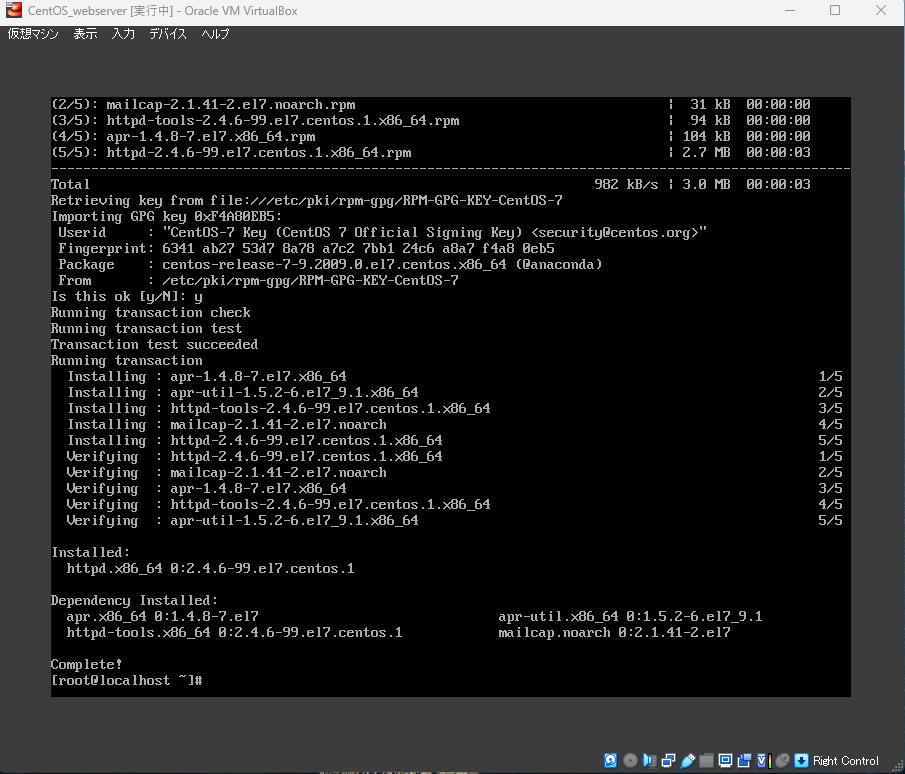Click the minimize window button
905x774 pixels.
point(789,11)
